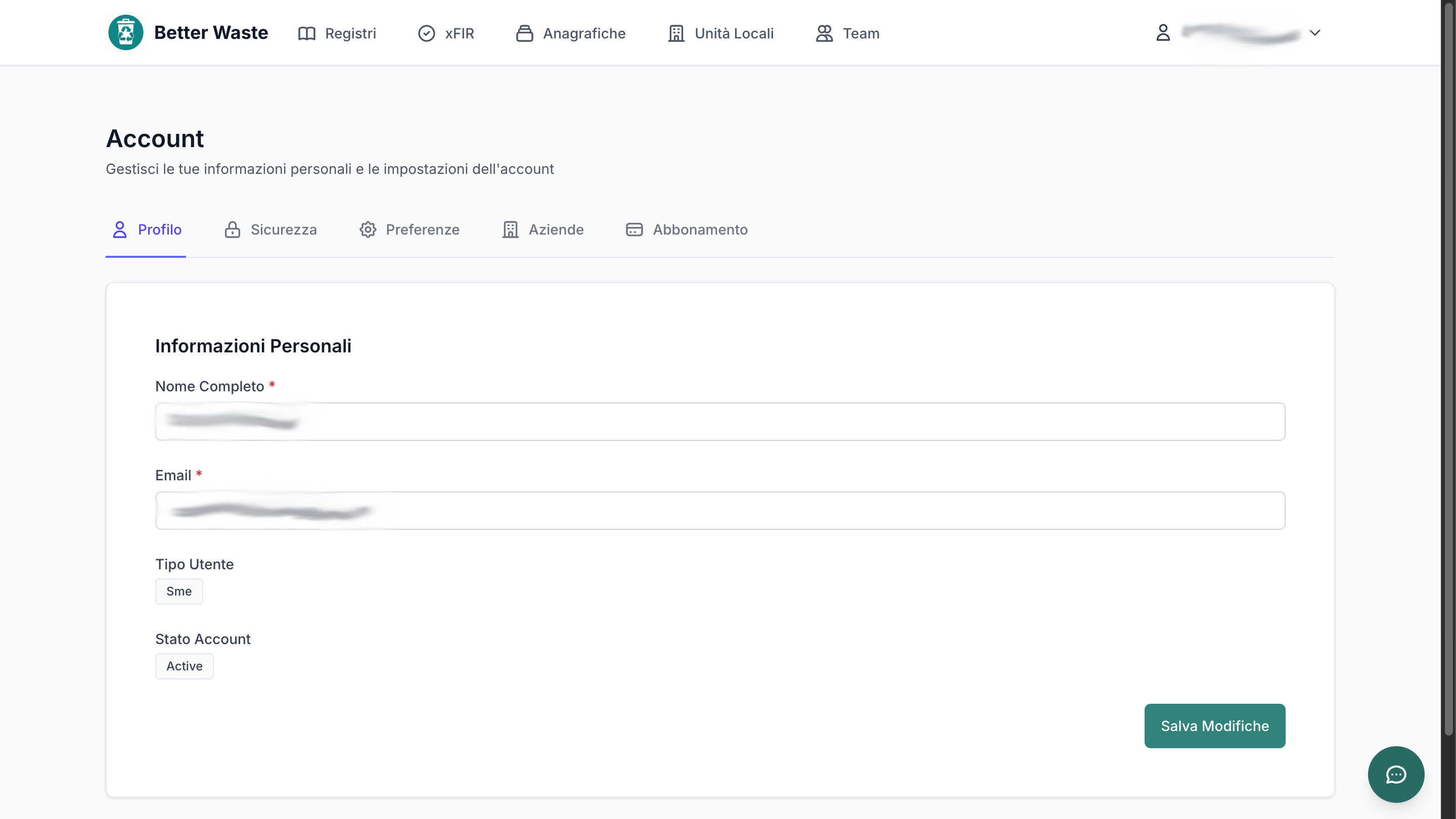Click the Anagrafiche archive icon

tap(525, 33)
